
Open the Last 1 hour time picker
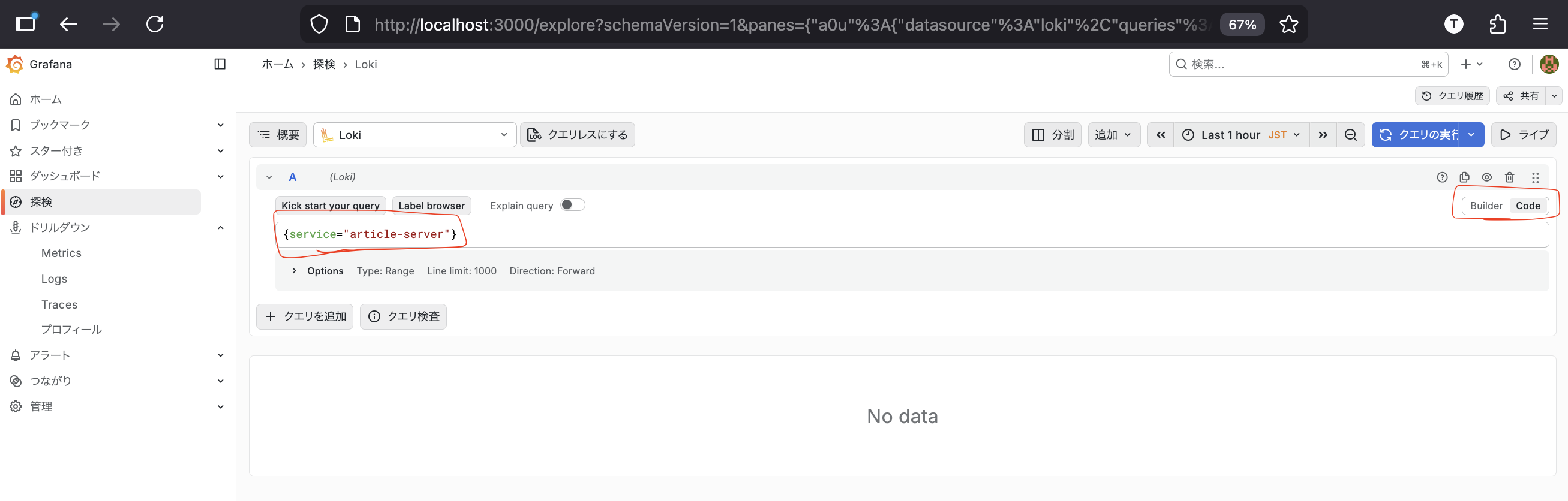coord(1242,135)
